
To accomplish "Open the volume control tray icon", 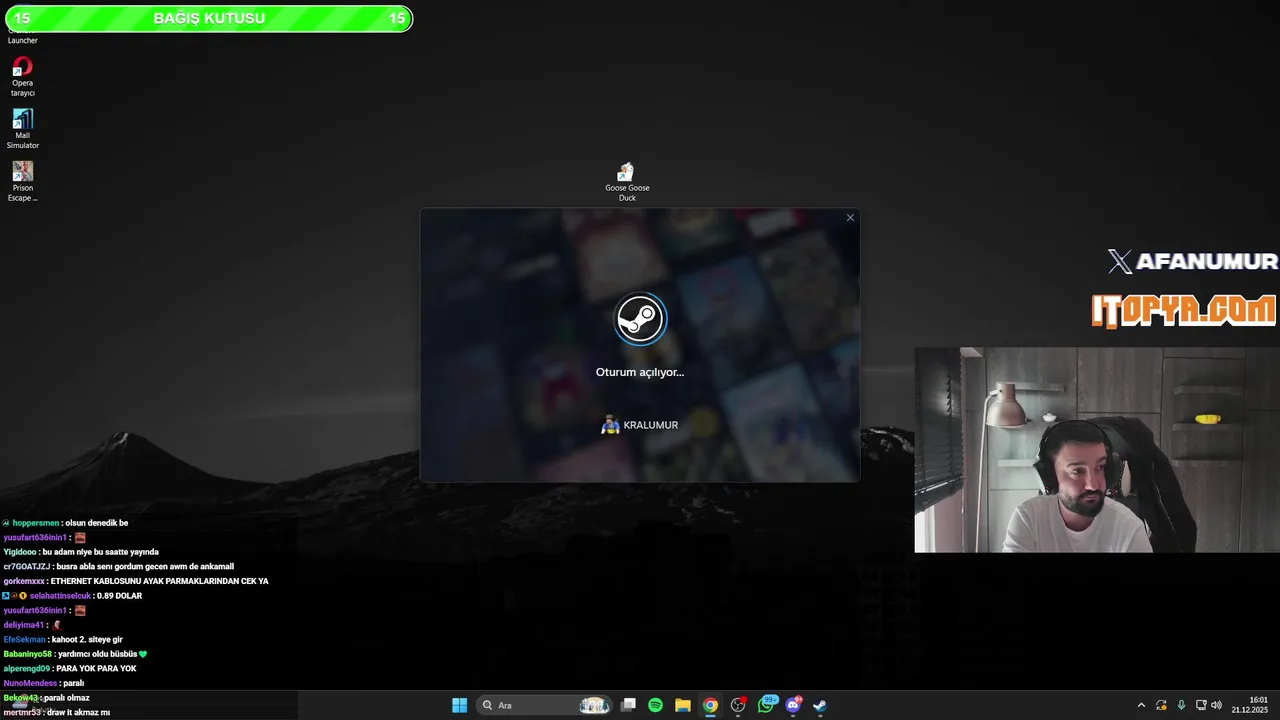I will [x=1217, y=705].
